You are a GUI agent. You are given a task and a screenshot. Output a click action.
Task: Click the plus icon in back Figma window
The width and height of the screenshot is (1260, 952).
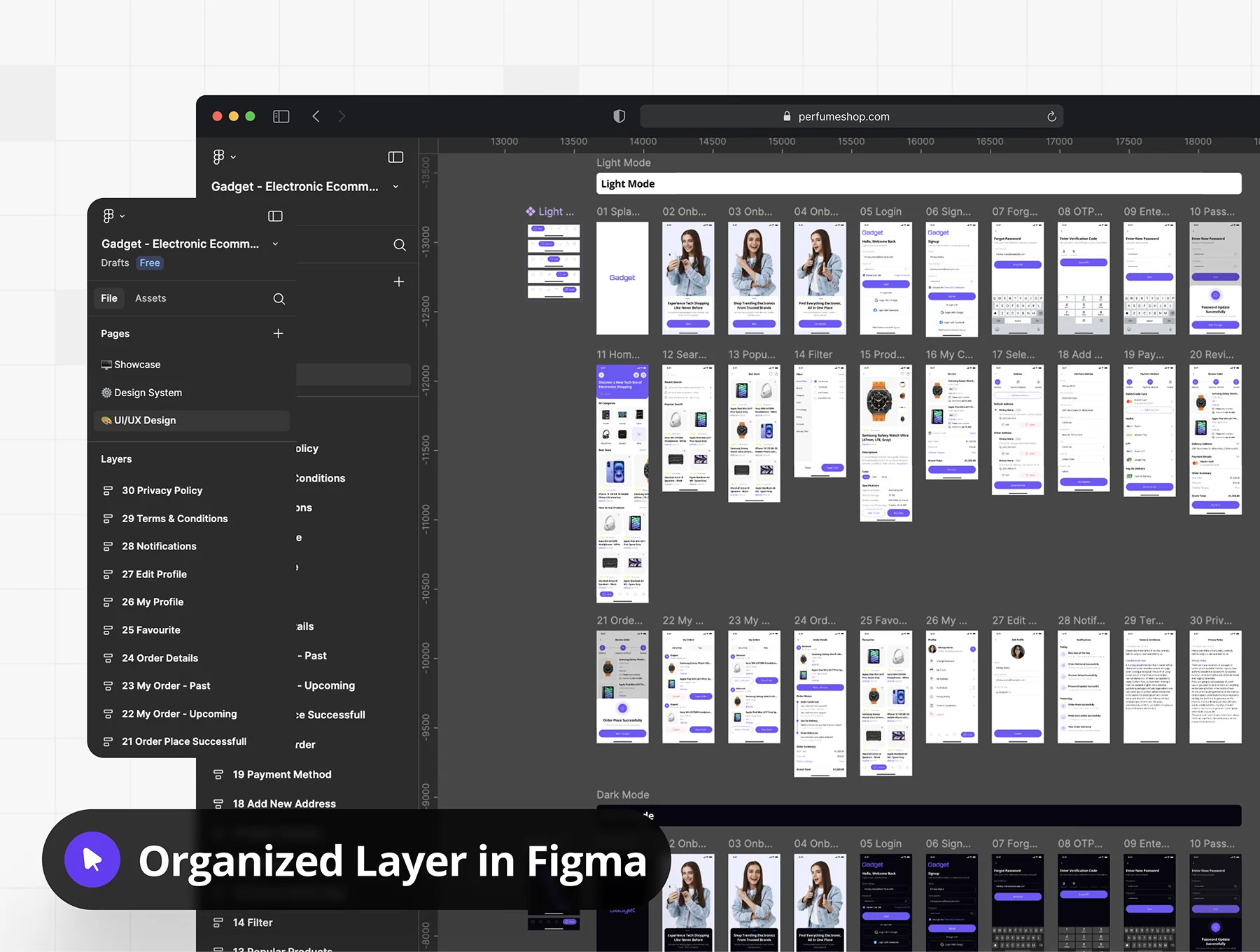[399, 281]
